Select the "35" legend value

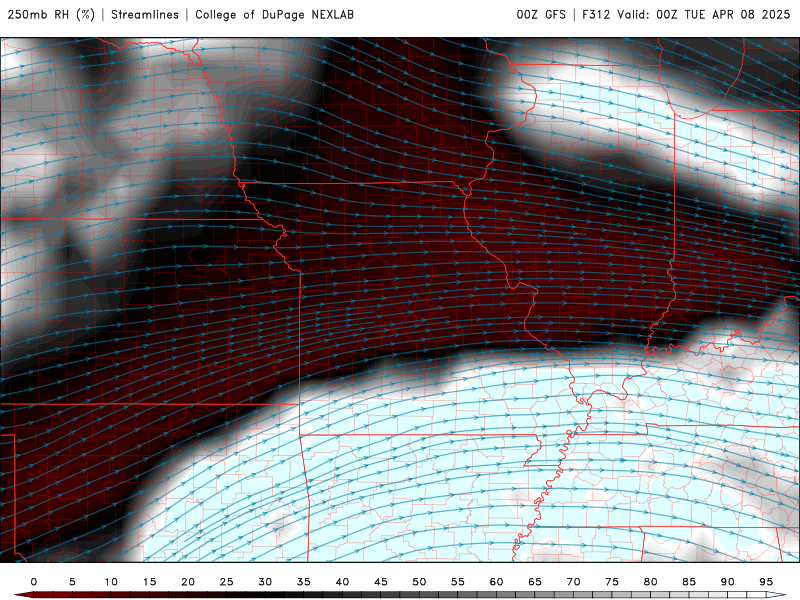tap(304, 582)
